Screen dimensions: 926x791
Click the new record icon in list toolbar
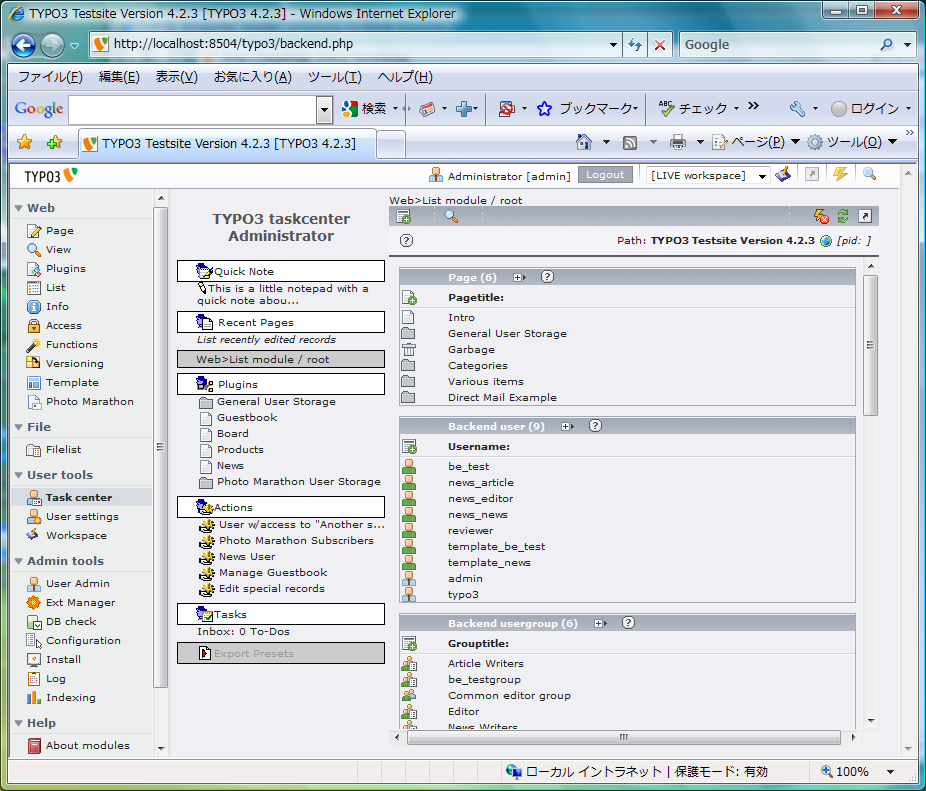[x=404, y=217]
